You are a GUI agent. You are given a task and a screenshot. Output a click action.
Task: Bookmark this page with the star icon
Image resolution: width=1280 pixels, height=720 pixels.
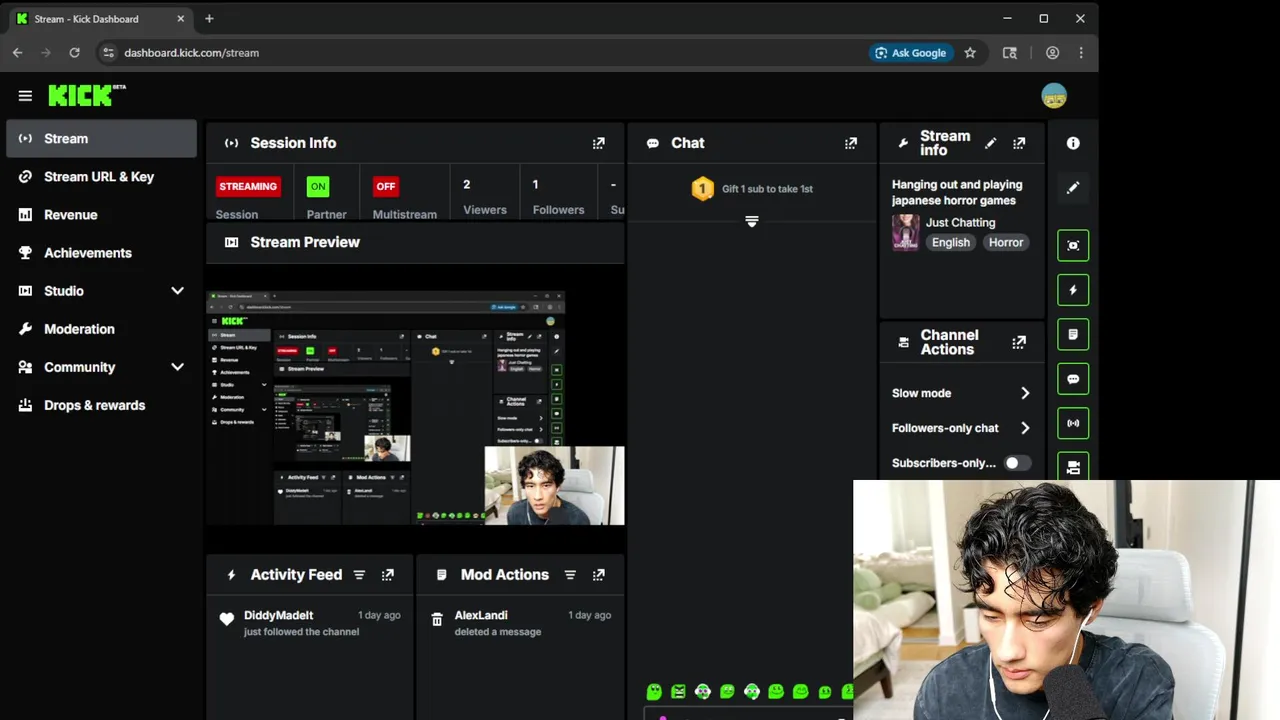tap(970, 53)
